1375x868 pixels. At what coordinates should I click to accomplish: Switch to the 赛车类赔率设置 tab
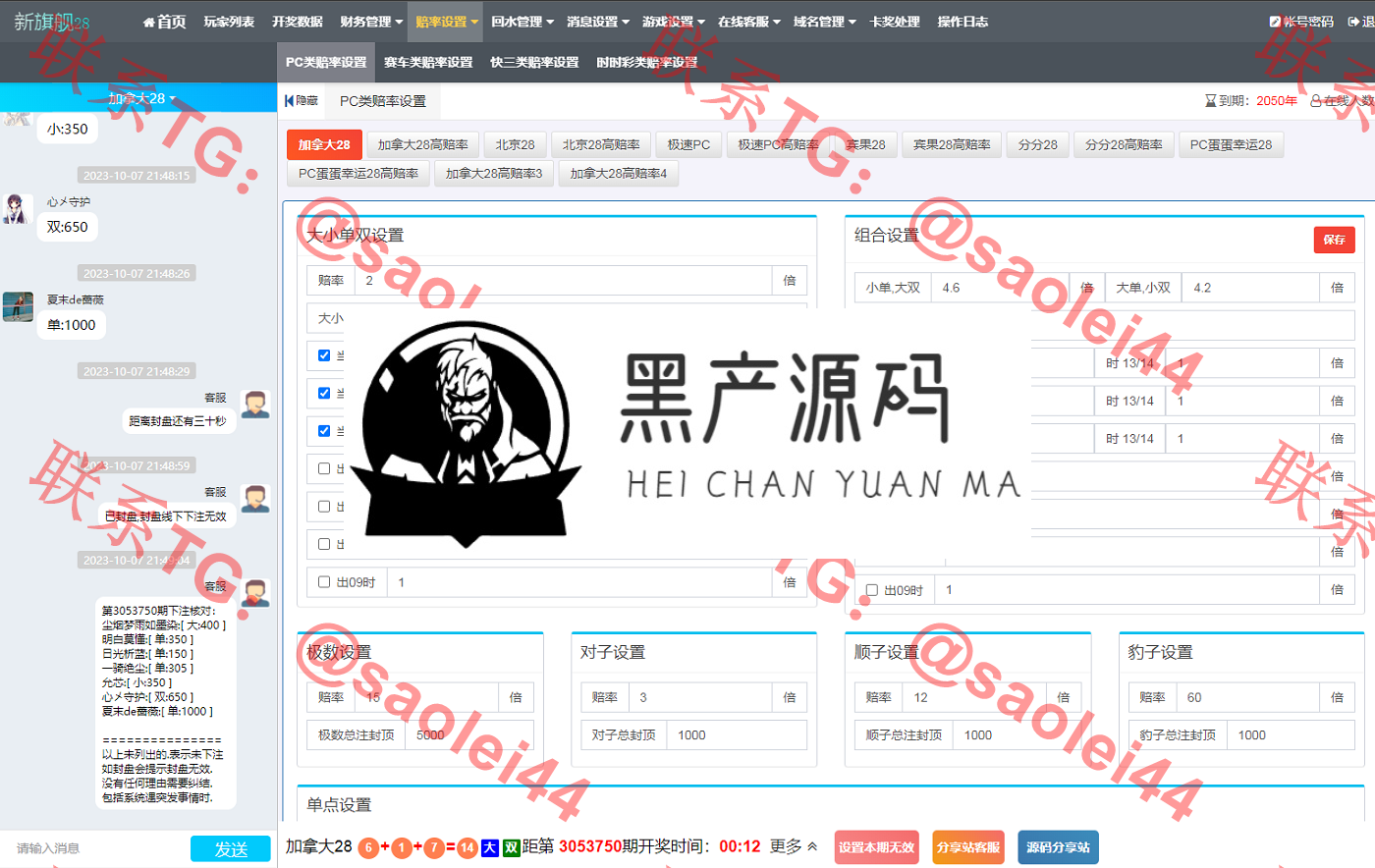[428, 62]
